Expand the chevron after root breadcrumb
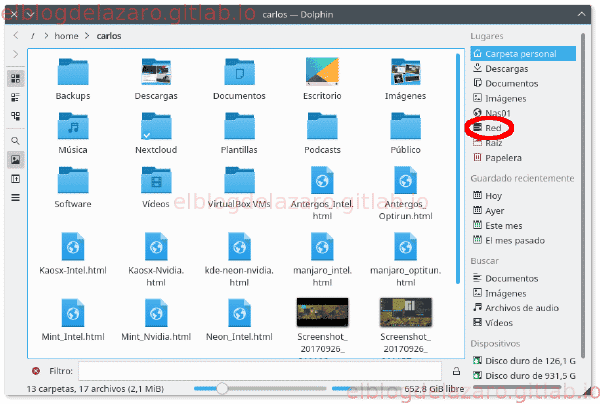Image resolution: width=600 pixels, height=404 pixels. (46, 36)
